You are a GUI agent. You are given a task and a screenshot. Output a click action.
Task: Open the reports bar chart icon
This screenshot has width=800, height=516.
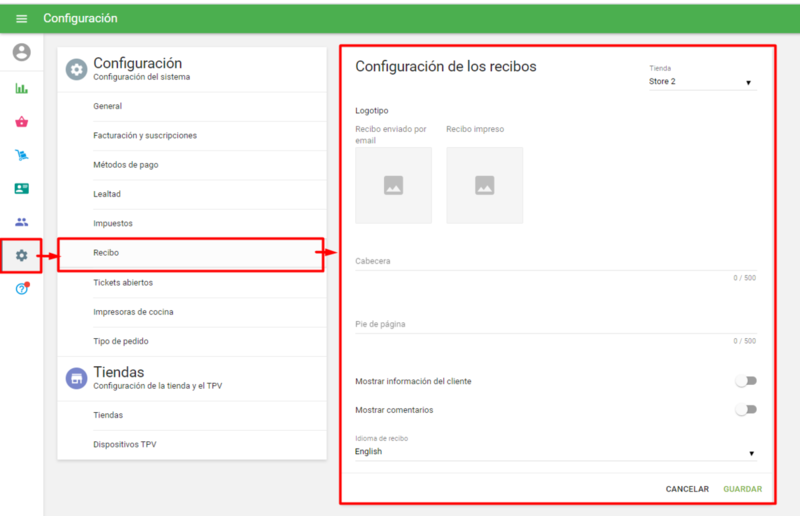point(21,88)
